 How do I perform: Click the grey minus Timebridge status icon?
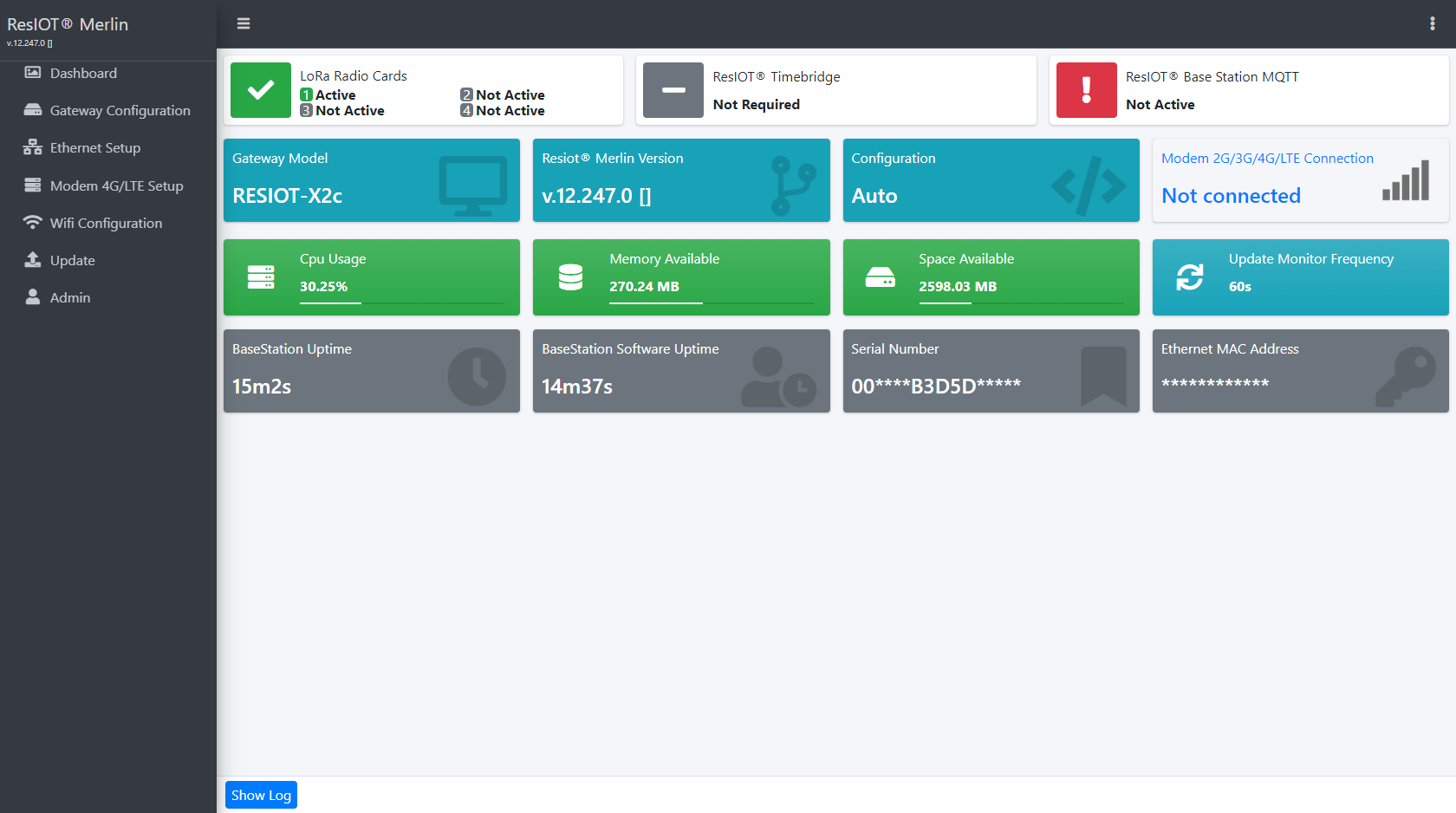[x=673, y=90]
